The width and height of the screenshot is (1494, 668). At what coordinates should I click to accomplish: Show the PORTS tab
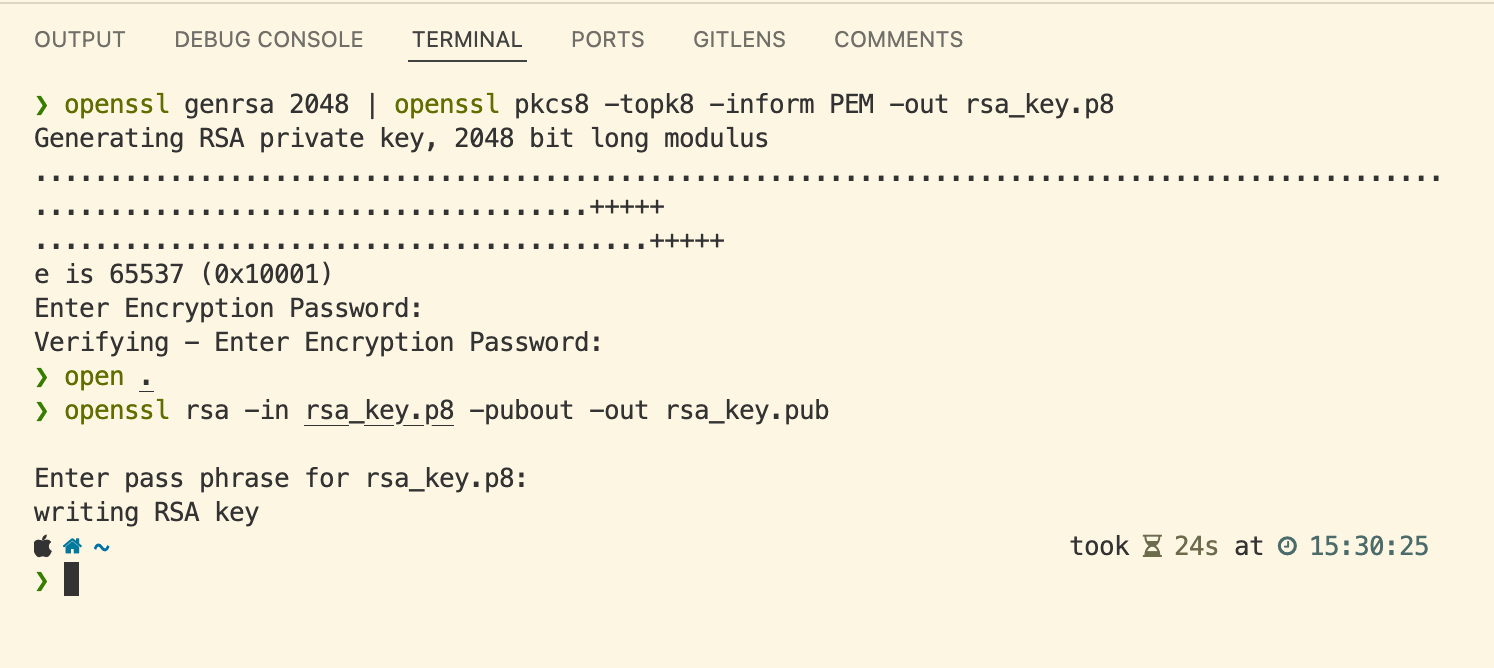coord(608,40)
